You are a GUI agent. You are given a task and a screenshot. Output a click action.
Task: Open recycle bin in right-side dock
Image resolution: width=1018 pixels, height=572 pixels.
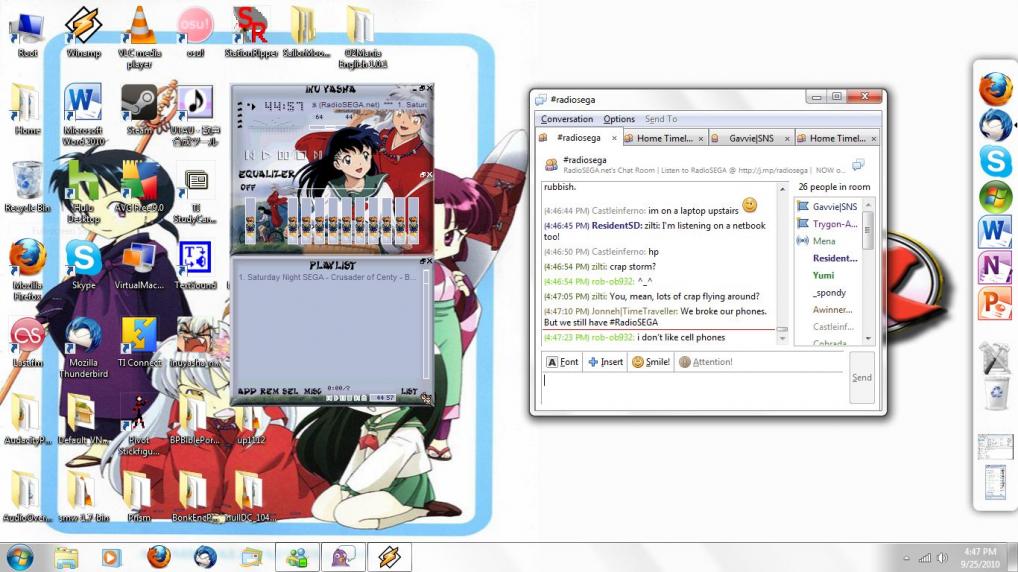995,392
